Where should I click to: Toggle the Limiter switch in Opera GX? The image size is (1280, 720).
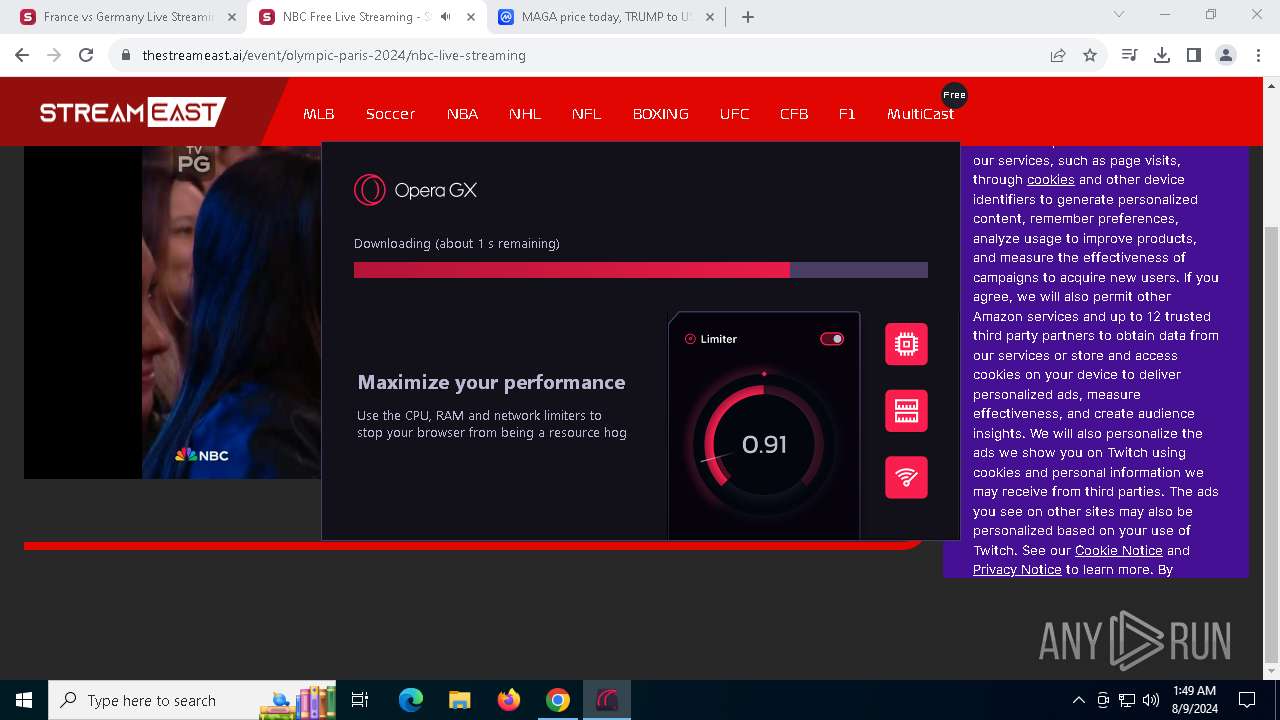[x=832, y=339]
